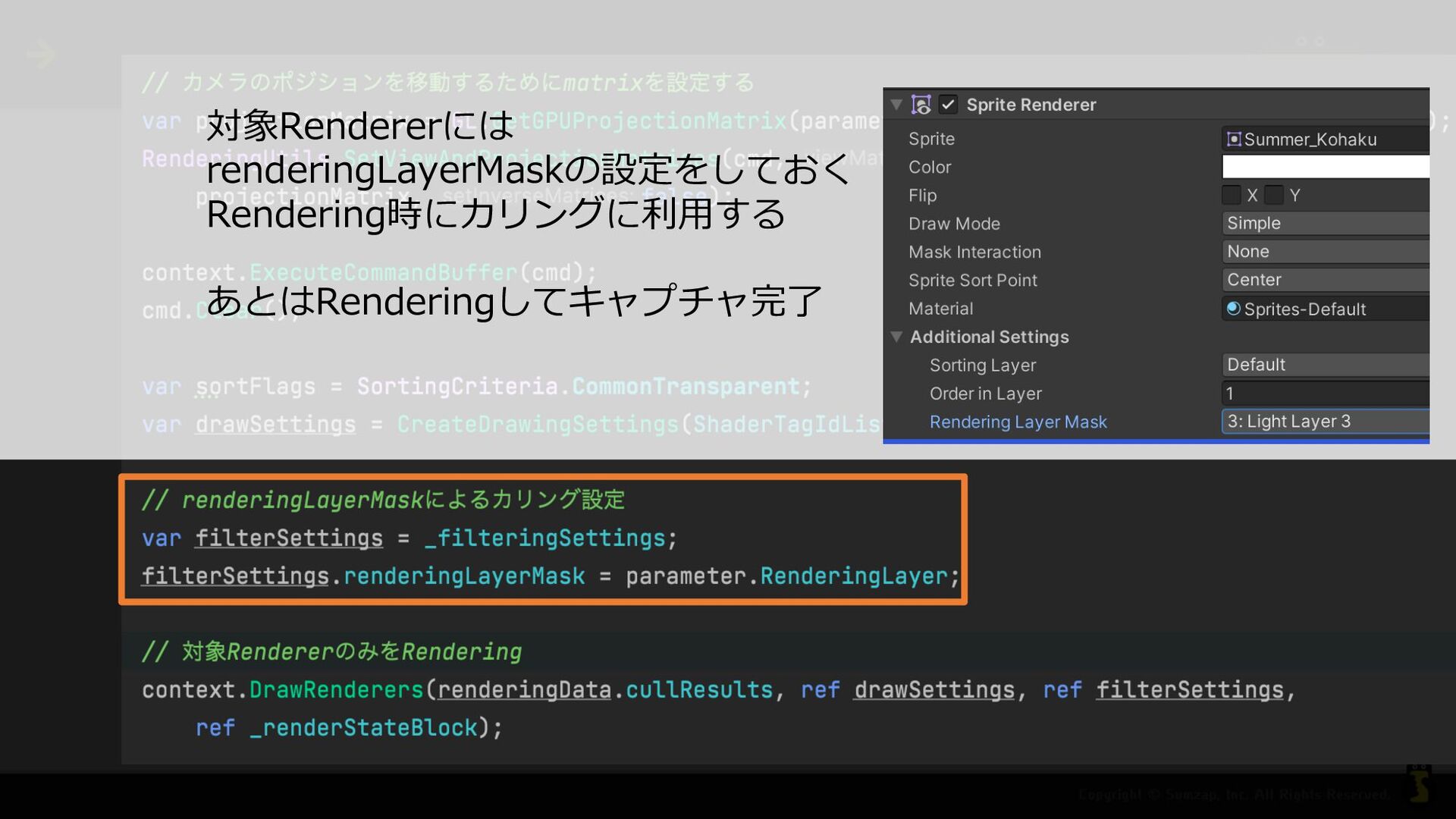1456x819 pixels.
Task: Click the Sorting Layer label
Action: pos(983,365)
